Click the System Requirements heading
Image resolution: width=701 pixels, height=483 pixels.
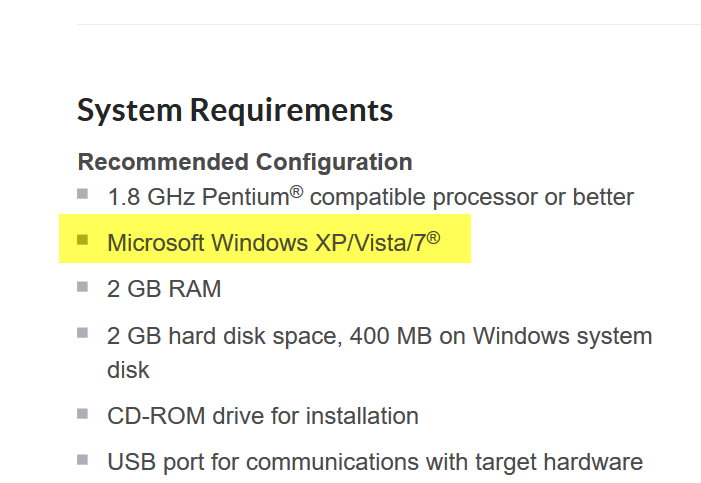coord(235,110)
